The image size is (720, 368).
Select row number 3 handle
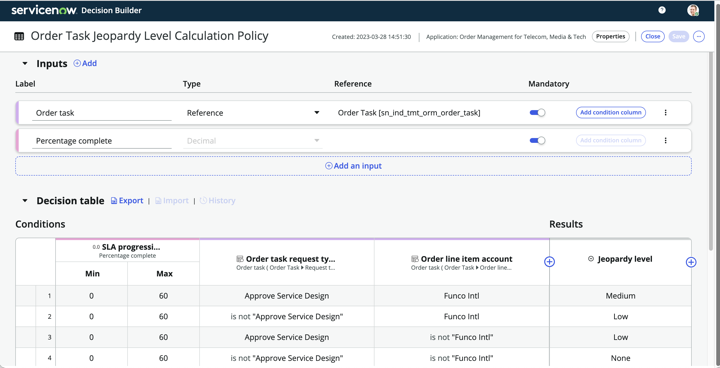(x=45, y=337)
